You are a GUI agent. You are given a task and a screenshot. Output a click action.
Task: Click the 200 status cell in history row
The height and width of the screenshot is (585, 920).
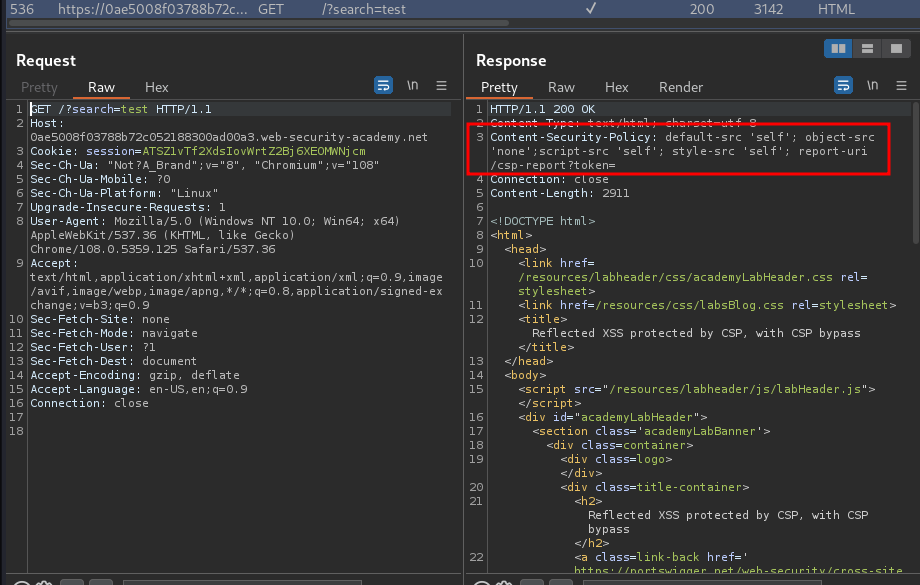[x=702, y=9]
